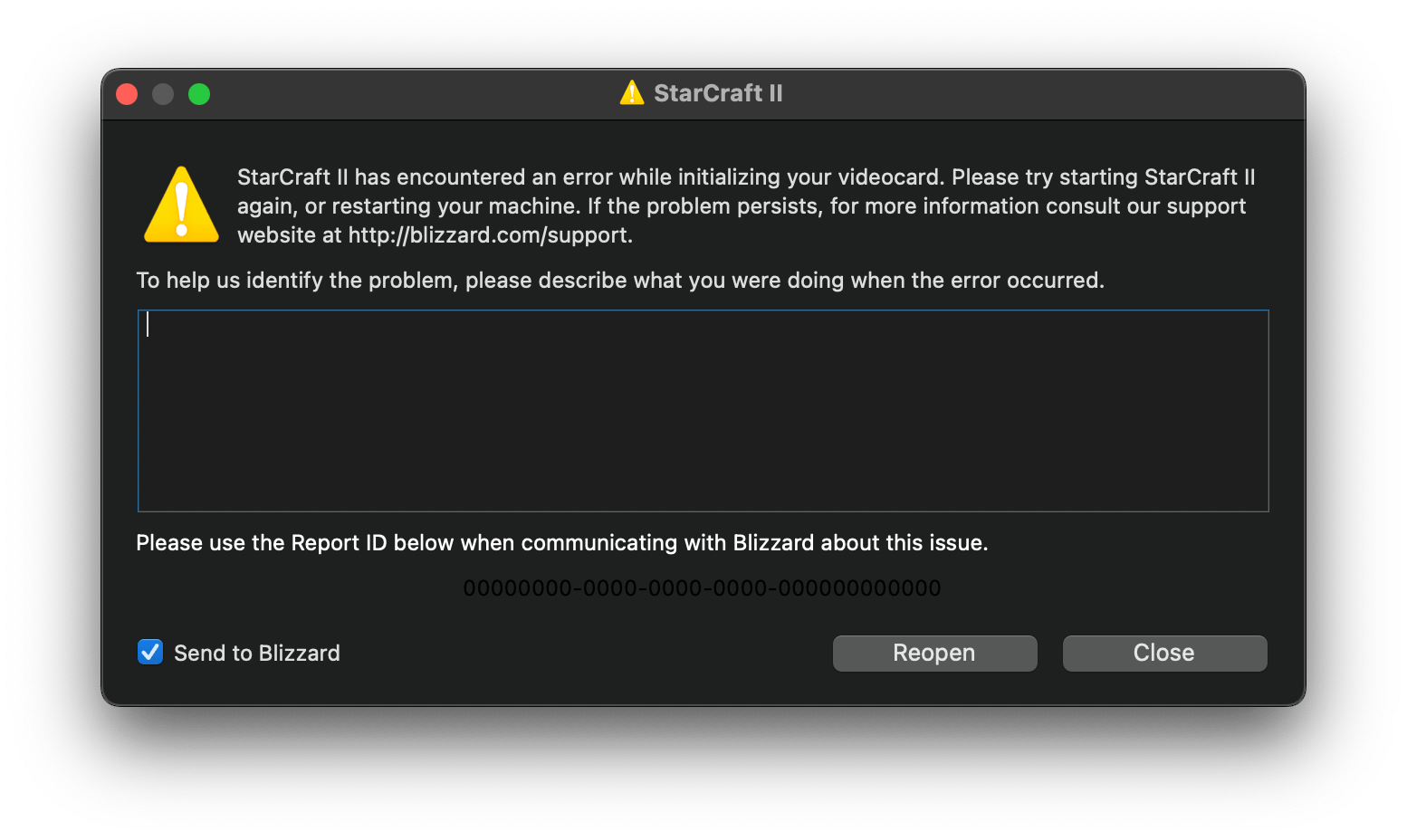Screen dimensions: 1407x840
Task: Click the green zoom window button
Action: pos(199,94)
